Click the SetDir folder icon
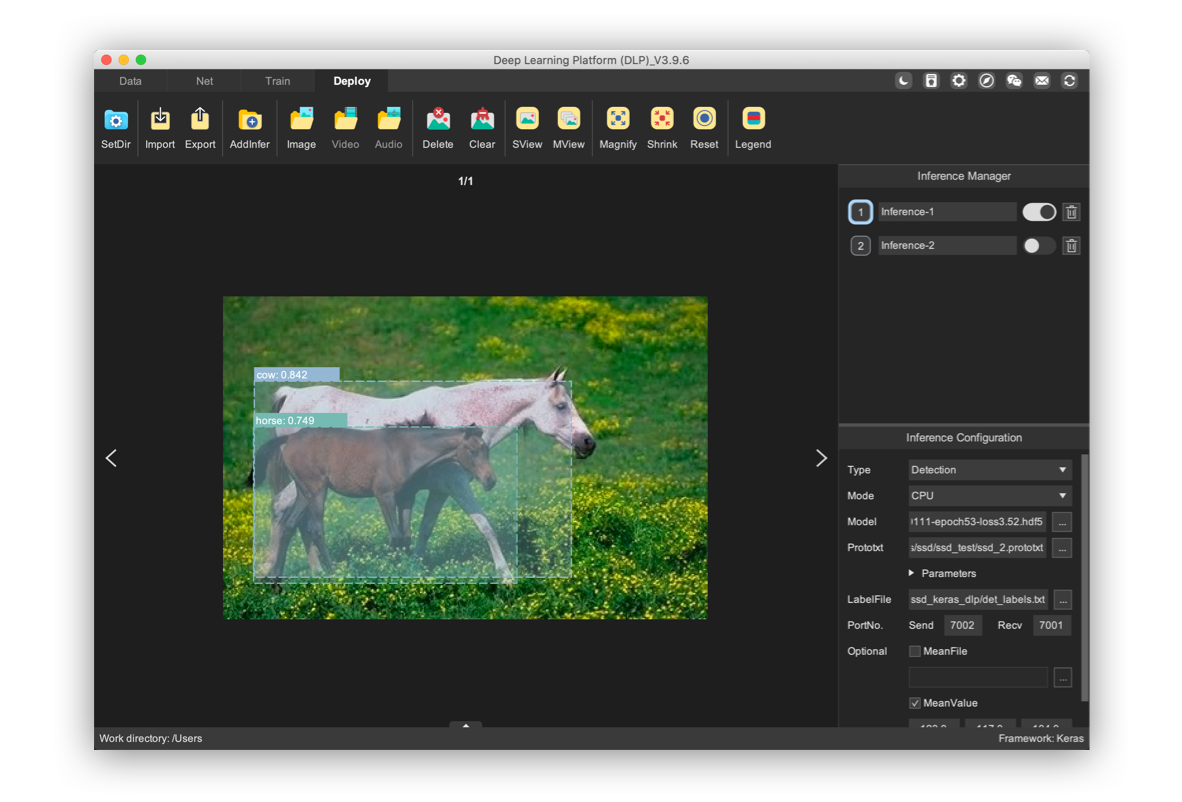This screenshot has height=802, width=1182. [116, 120]
